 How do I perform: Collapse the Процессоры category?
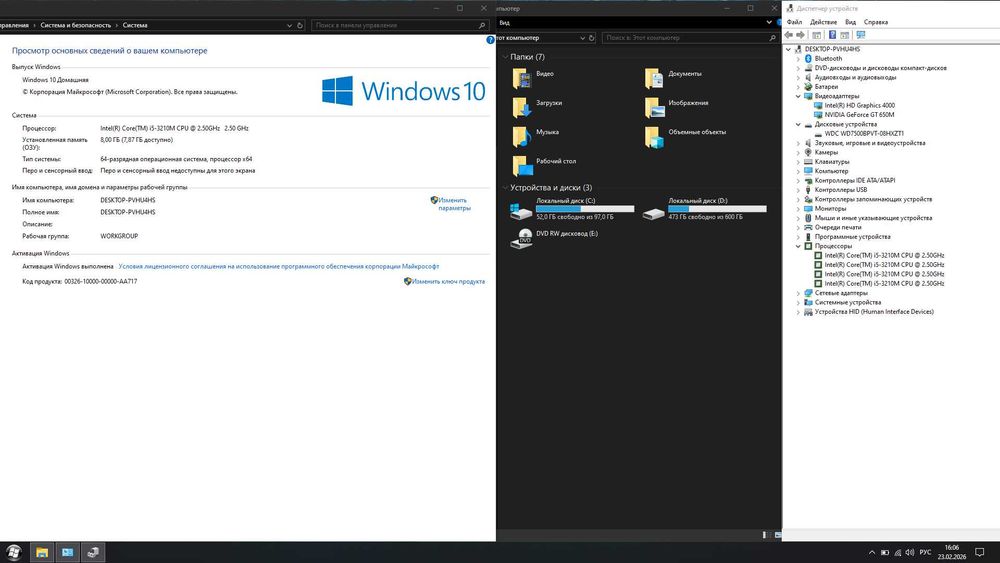pyautogui.click(x=798, y=246)
